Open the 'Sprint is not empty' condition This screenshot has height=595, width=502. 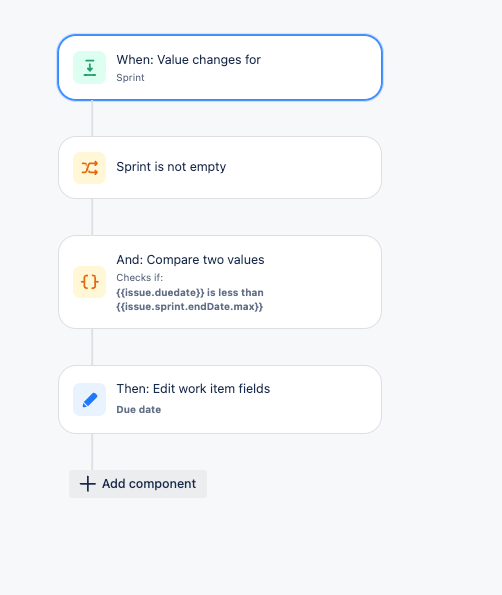click(220, 167)
